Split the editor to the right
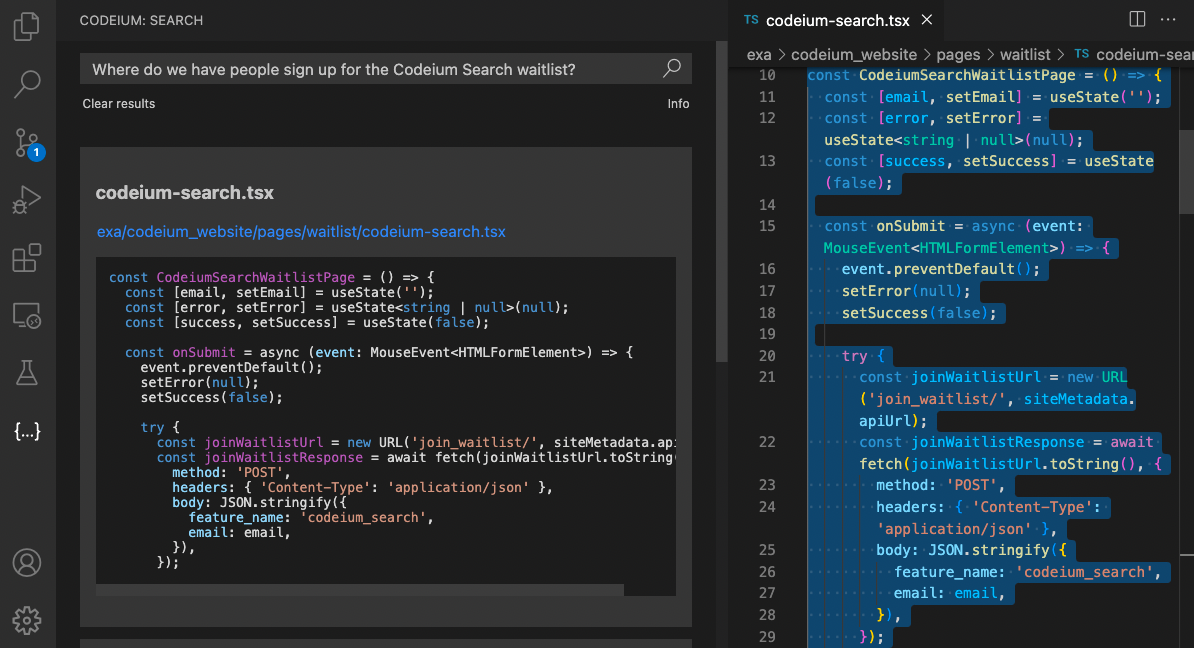The image size is (1194, 648). click(1137, 19)
